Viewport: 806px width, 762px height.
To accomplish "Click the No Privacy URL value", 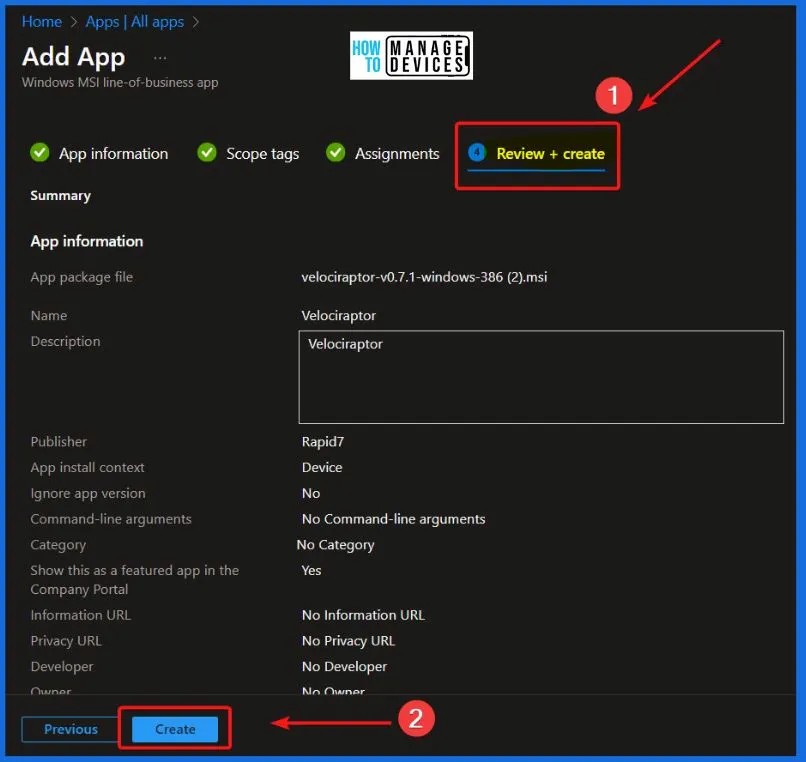I will coord(348,641).
